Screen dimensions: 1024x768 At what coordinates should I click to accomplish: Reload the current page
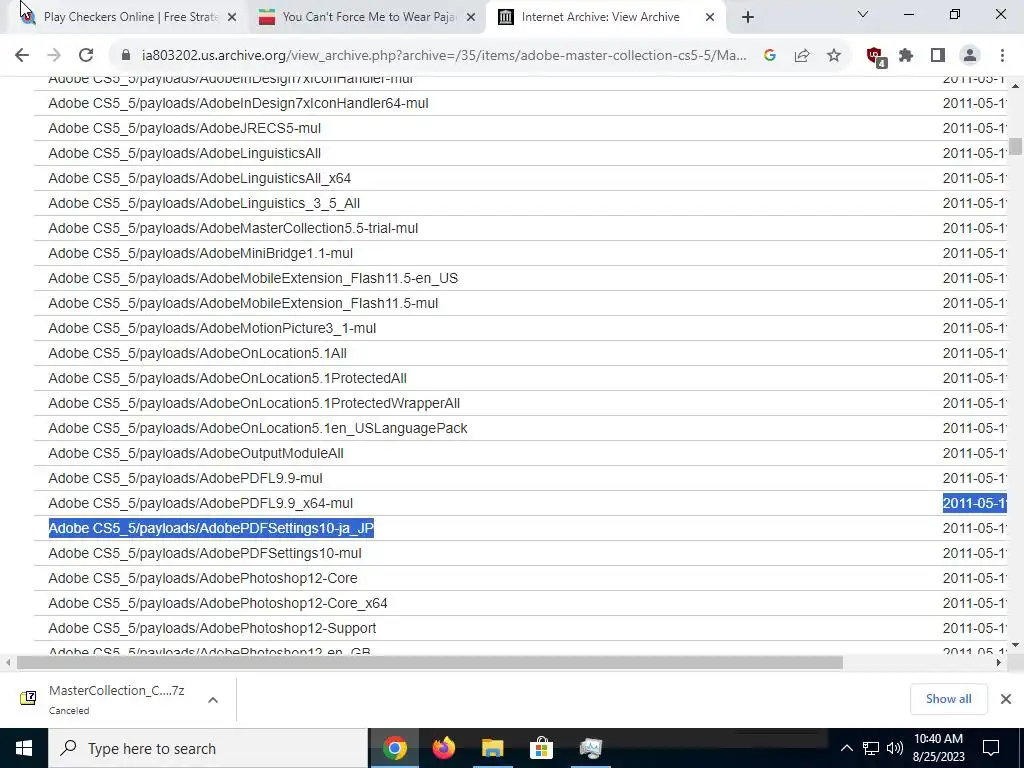(86, 56)
